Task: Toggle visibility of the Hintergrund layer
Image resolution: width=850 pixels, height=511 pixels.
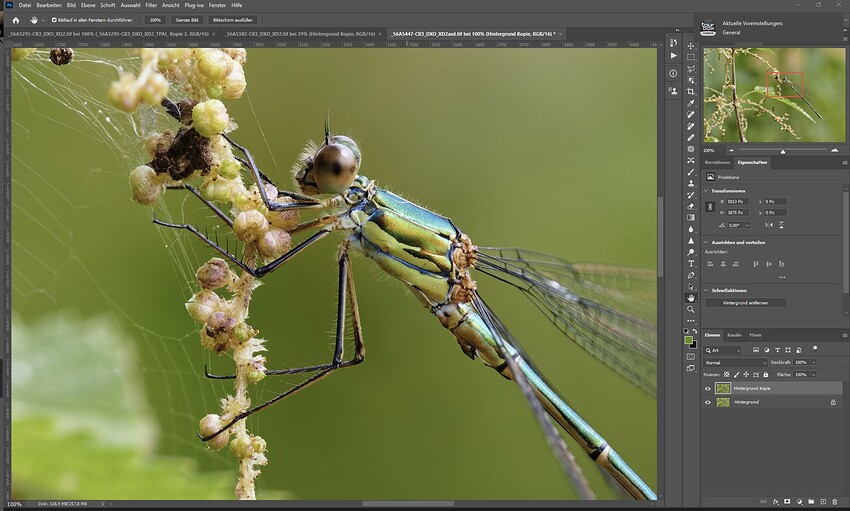Action: click(x=707, y=403)
